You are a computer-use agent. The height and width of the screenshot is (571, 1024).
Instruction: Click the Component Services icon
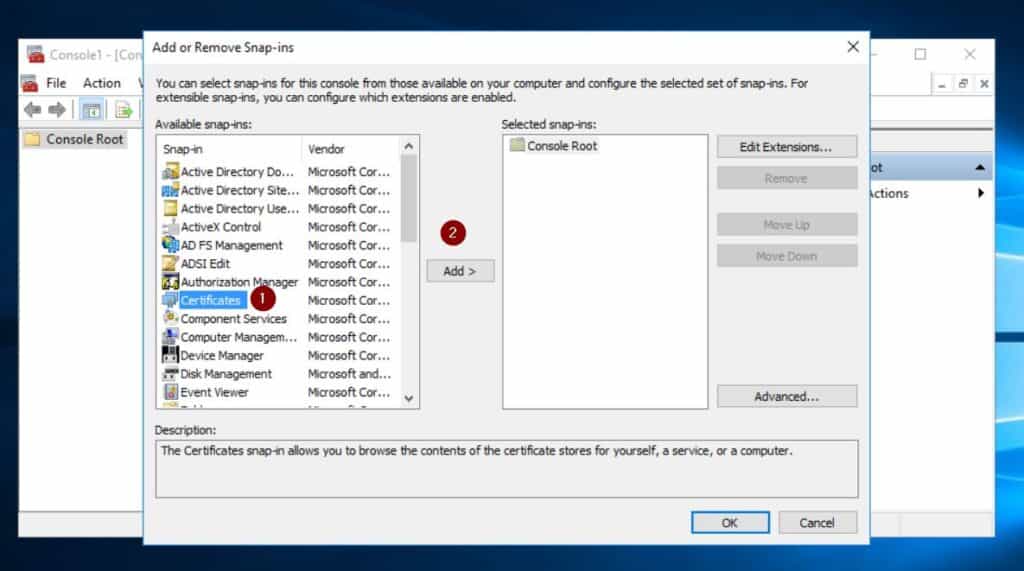click(170, 318)
